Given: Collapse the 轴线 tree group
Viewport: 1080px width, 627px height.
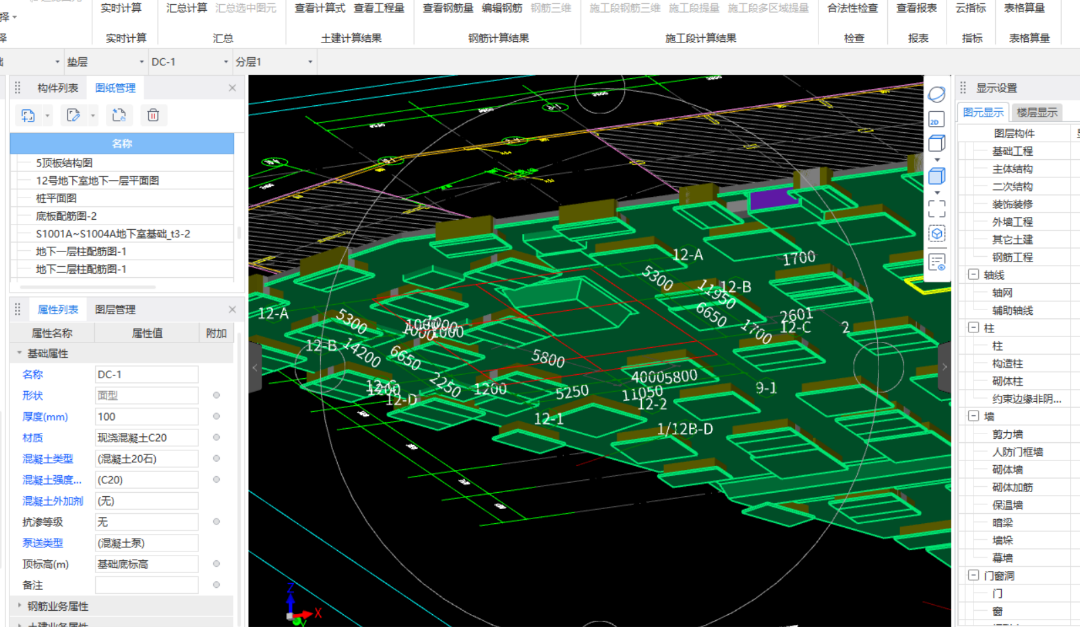Looking at the screenshot, I should tap(973, 275).
